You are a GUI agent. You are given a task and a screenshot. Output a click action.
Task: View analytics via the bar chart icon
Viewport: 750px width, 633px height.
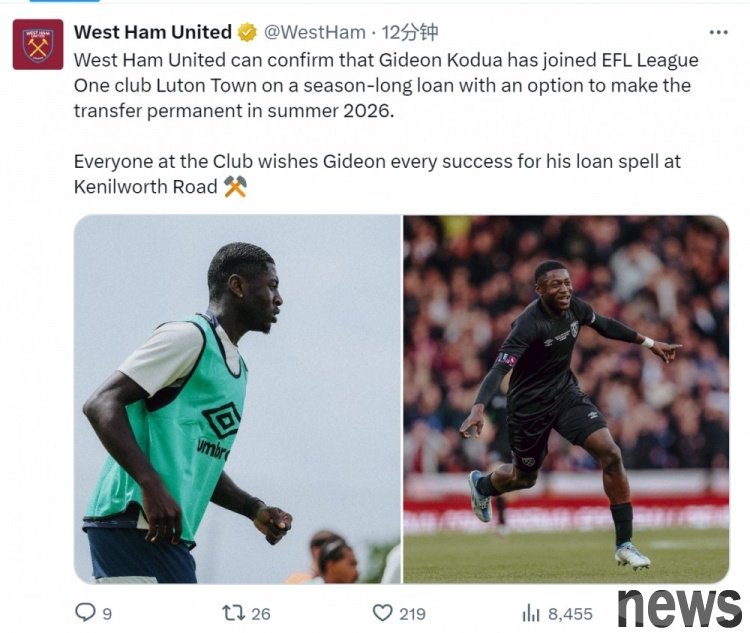pos(531,612)
